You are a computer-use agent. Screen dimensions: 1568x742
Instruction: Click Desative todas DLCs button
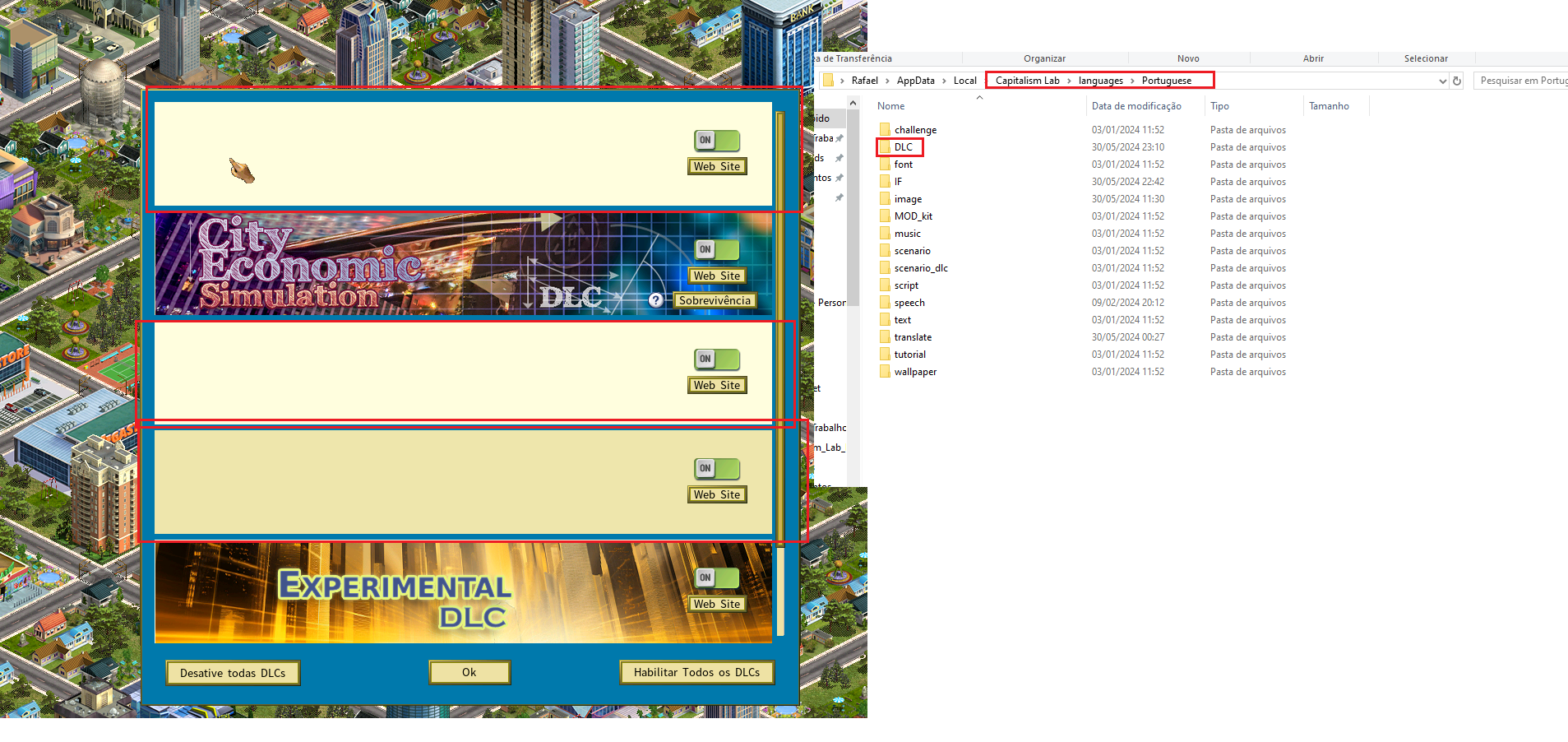click(x=233, y=673)
